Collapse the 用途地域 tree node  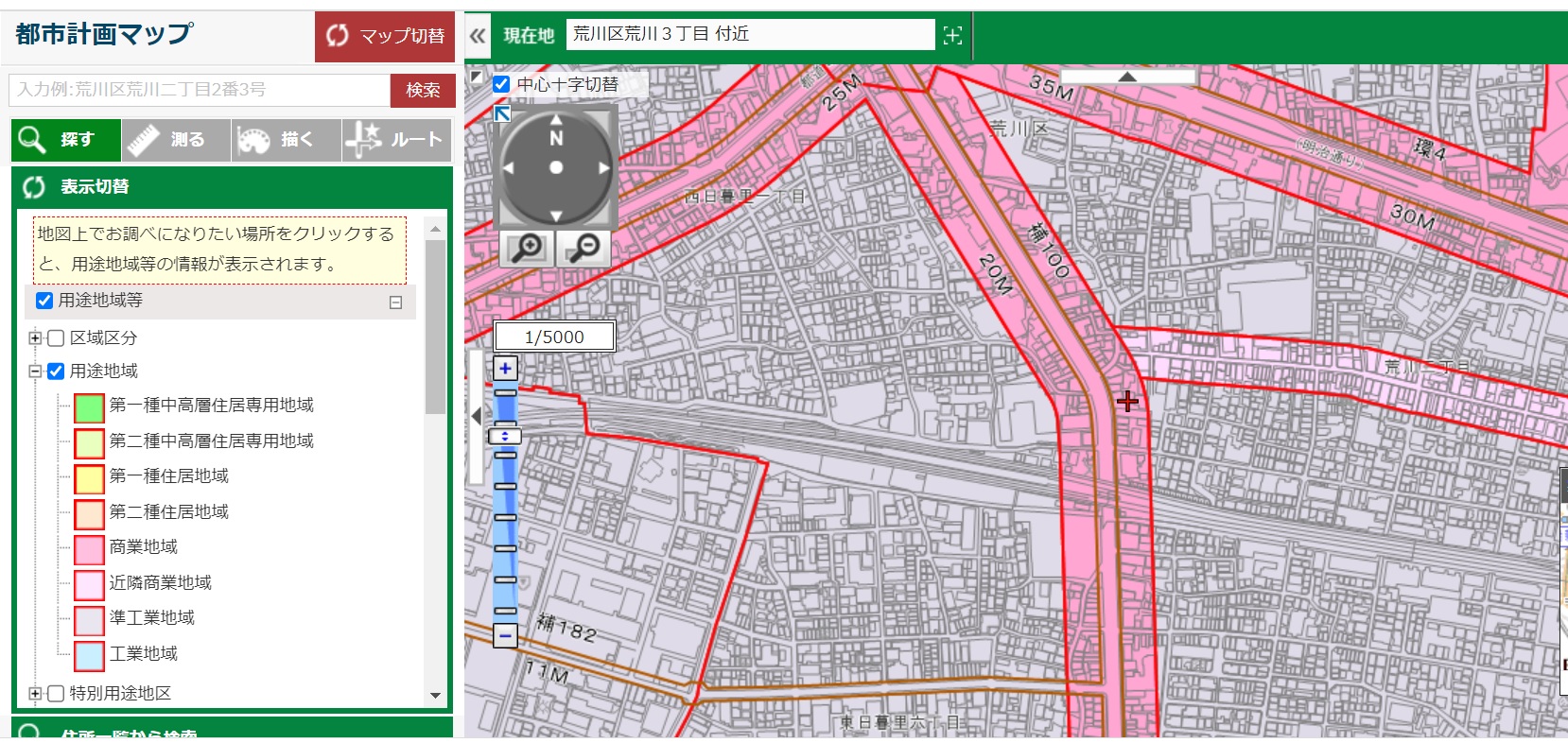(35, 371)
